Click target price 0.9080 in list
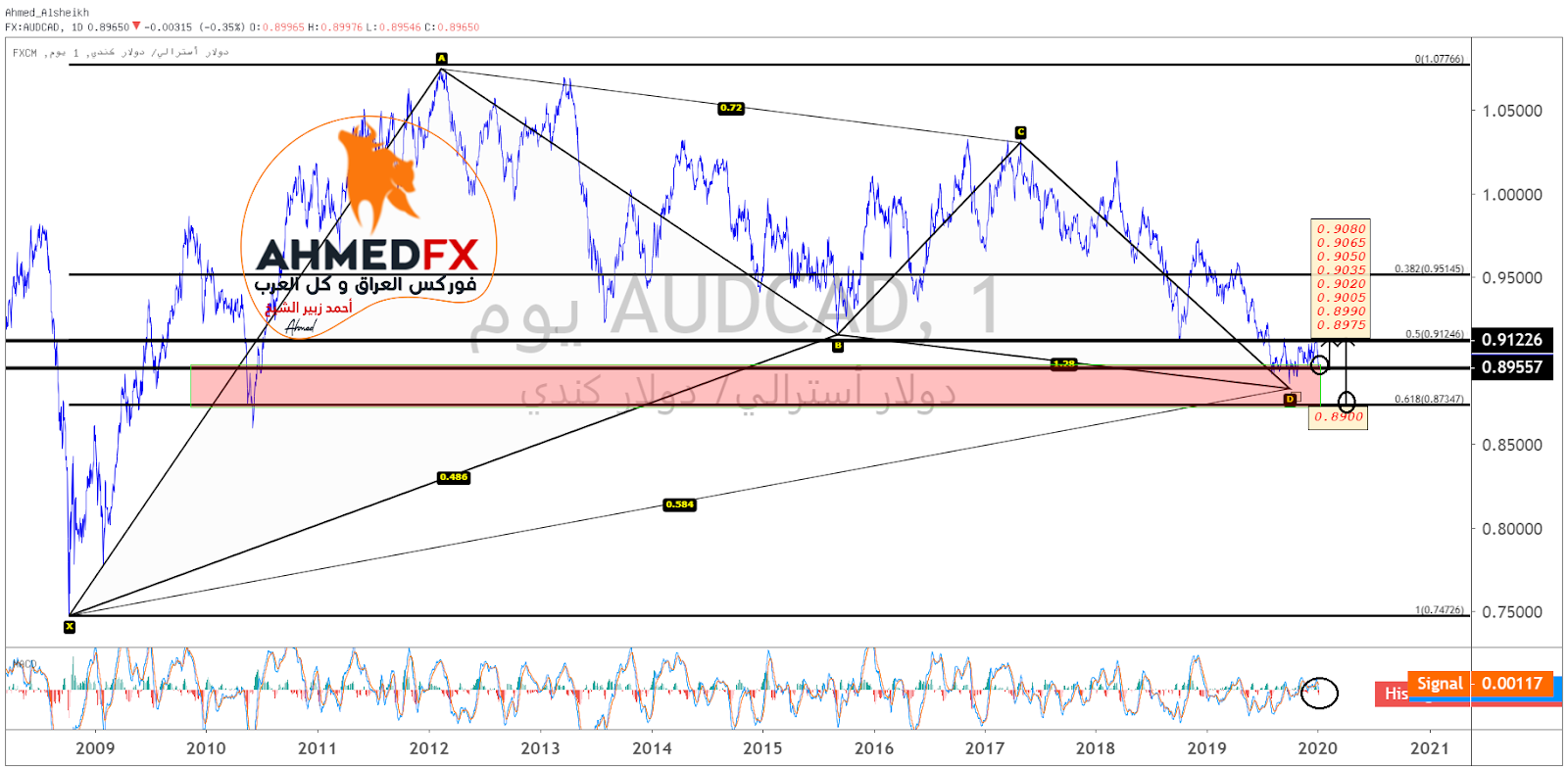Viewport: 1568px width, 767px height. click(x=1341, y=229)
